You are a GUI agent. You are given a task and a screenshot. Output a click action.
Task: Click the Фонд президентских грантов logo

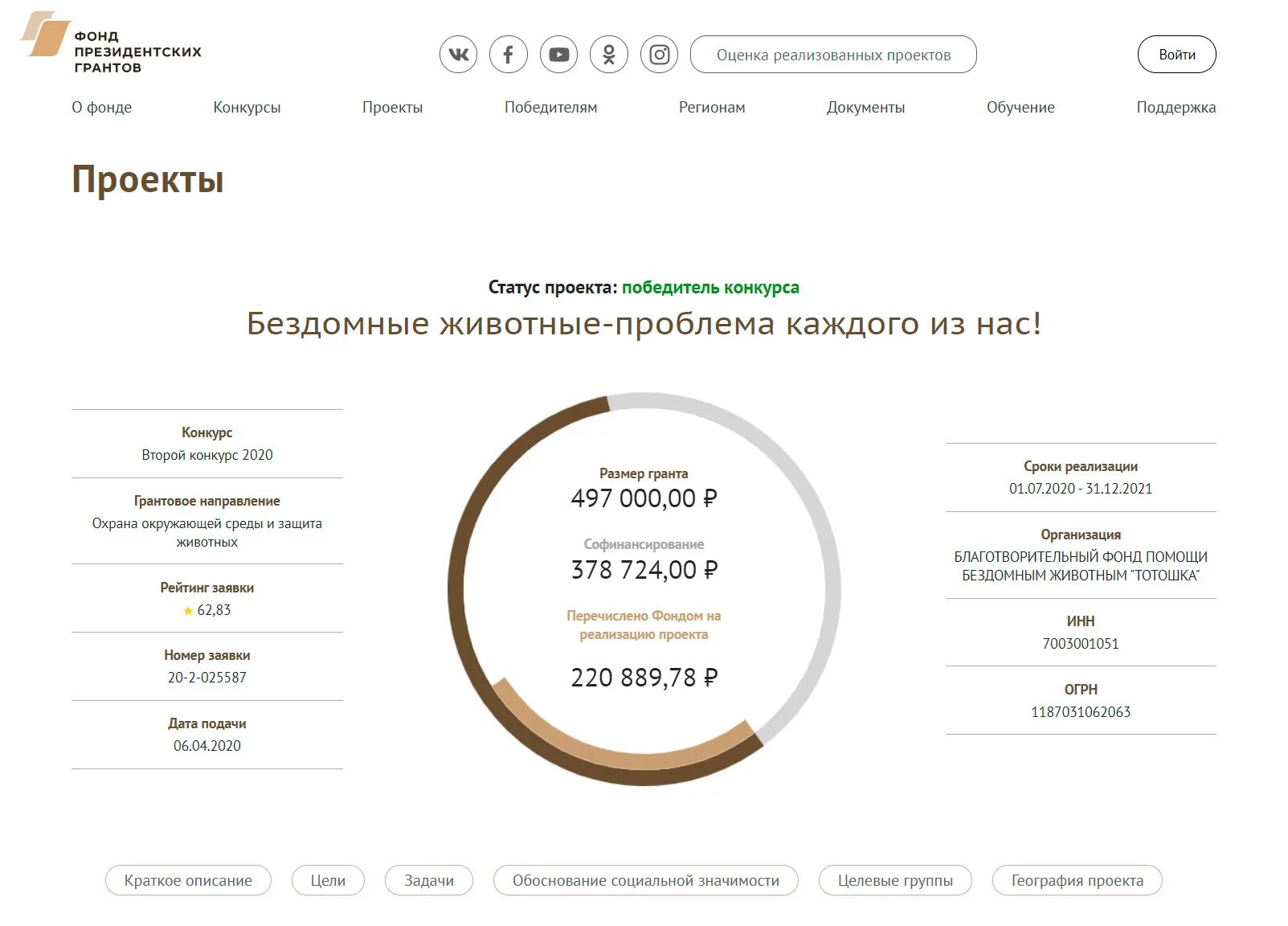111,44
